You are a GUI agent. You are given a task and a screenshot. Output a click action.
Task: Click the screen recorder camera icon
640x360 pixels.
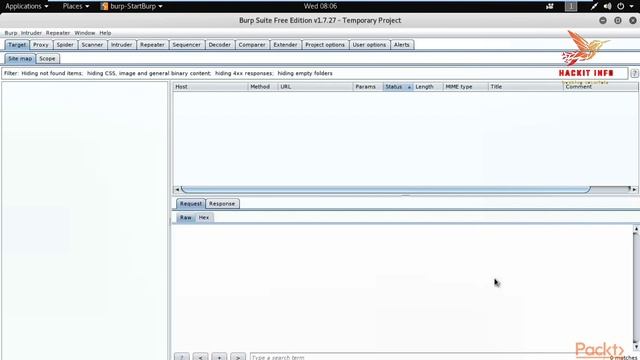click(x=550, y=6)
